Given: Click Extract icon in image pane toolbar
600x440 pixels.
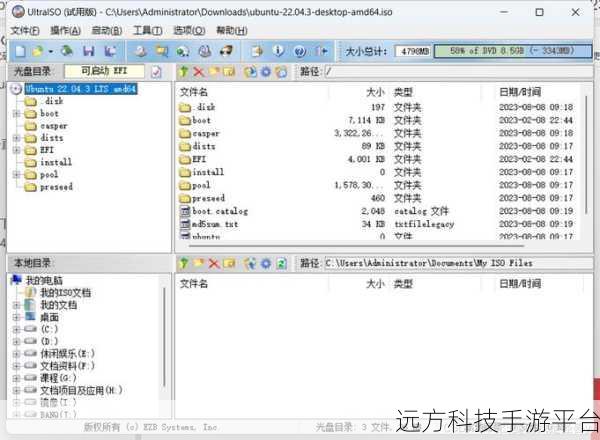Looking at the screenshot, I should click(251, 72).
